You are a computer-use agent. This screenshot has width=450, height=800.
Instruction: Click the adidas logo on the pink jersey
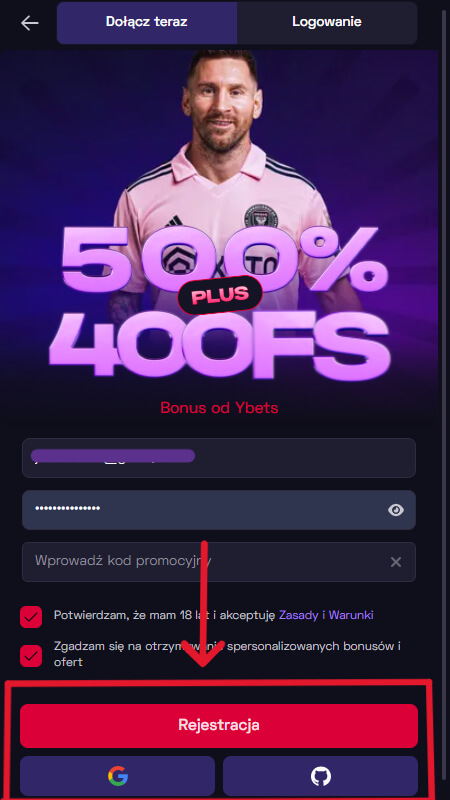coord(175,220)
